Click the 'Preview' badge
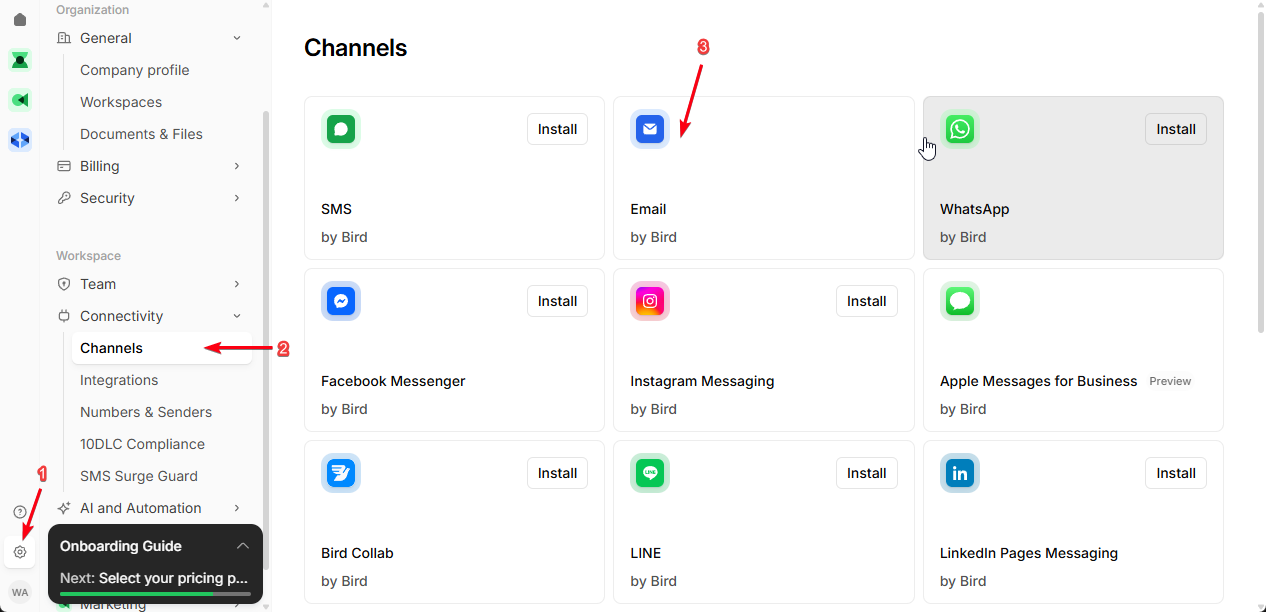The image size is (1266, 612). [1170, 381]
